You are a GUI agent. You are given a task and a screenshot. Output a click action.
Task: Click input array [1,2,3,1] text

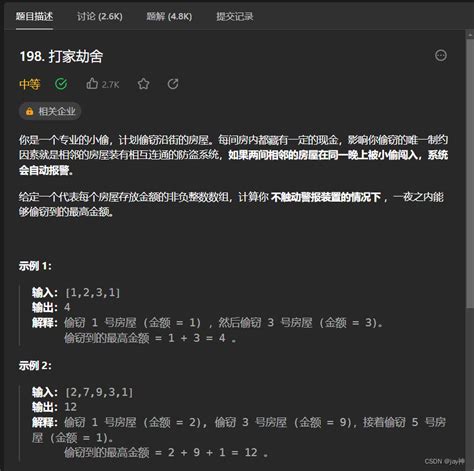[93, 292]
